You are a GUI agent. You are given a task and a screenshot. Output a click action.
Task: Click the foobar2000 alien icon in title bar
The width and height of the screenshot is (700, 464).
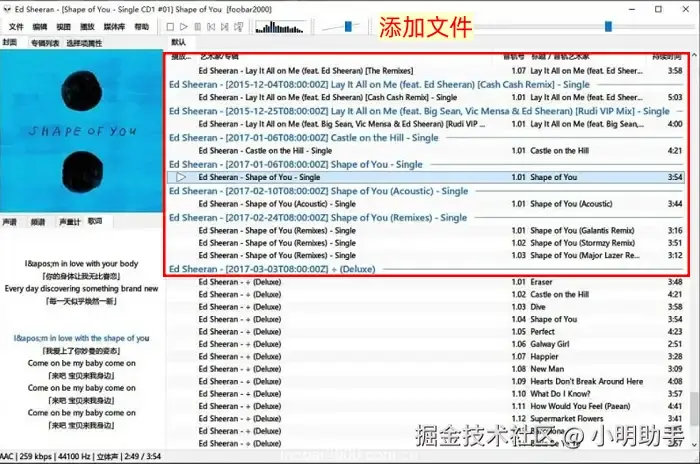click(x=7, y=9)
